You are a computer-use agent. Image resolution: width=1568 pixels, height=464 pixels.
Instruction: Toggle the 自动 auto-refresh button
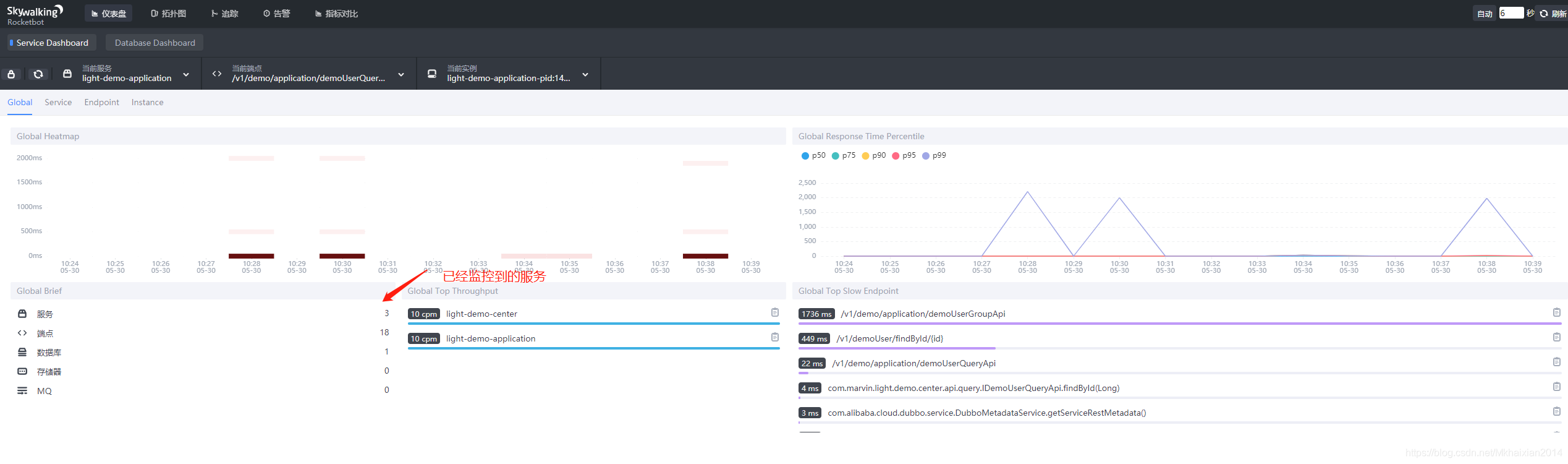point(1485,14)
